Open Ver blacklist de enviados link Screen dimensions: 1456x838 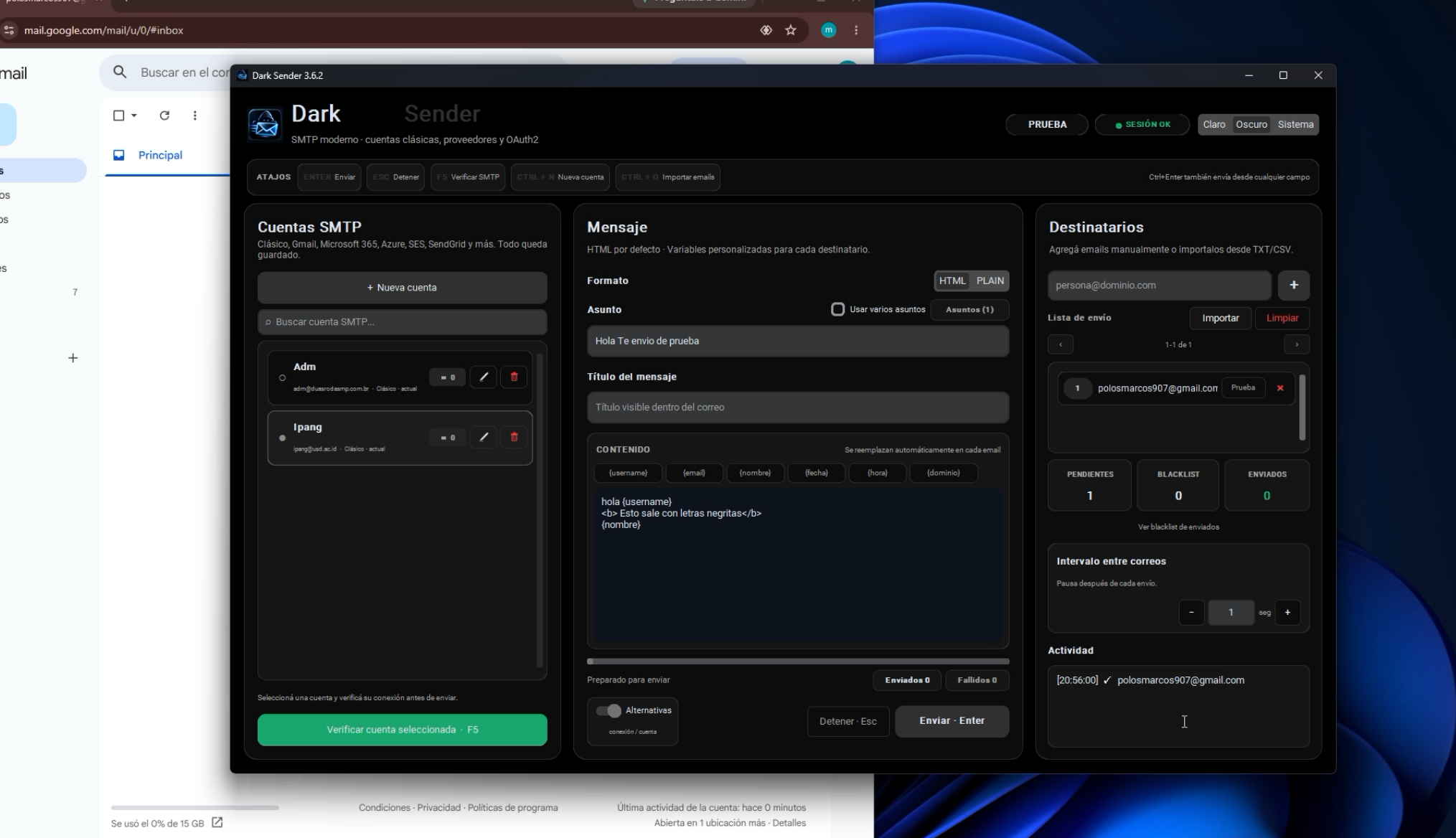pyautogui.click(x=1178, y=527)
